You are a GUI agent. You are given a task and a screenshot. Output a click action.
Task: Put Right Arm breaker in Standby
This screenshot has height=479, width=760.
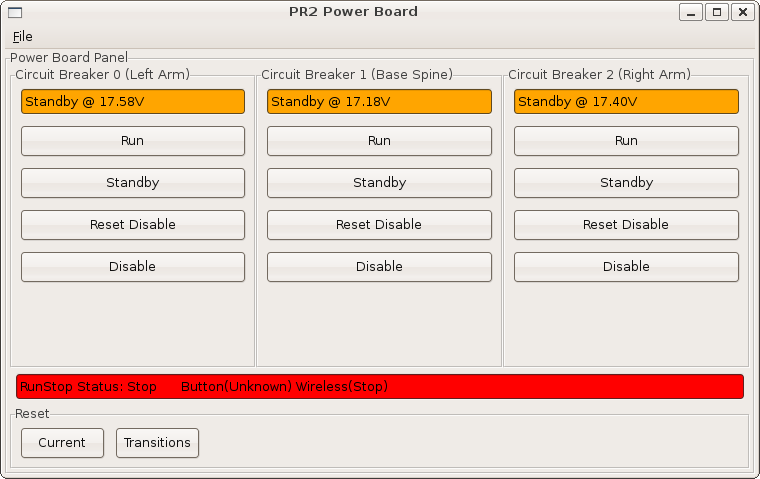click(x=626, y=183)
